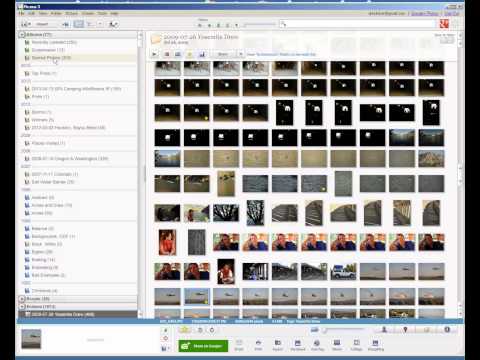Viewport: 480px width, 360px height.
Task: Open the Edit menu
Action: pyautogui.click(x=31, y=13)
